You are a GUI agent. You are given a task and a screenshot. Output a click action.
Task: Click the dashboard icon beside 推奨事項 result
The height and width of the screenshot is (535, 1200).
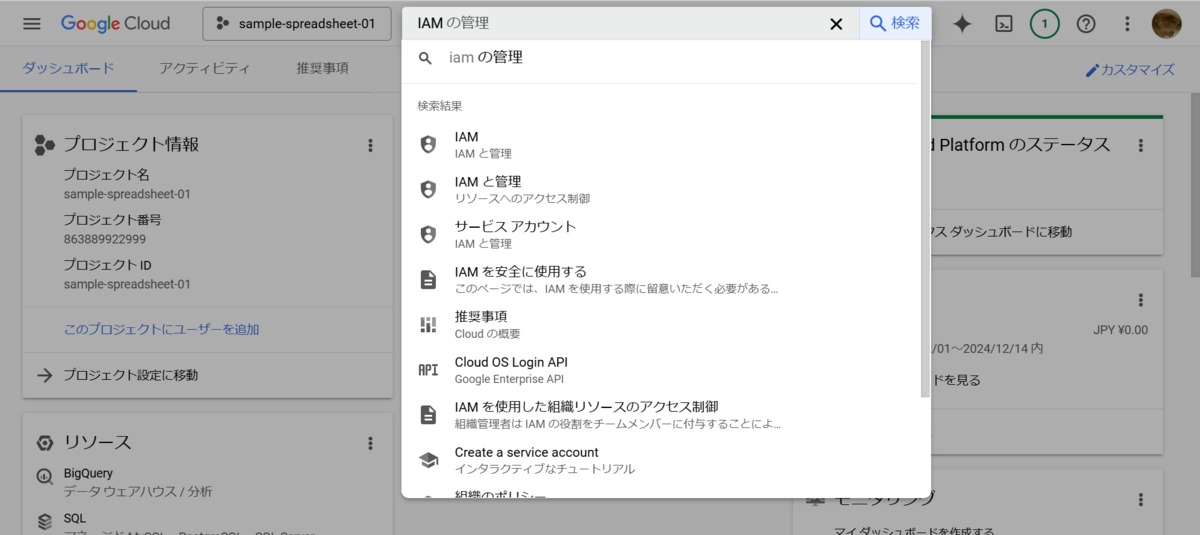pyautogui.click(x=428, y=325)
